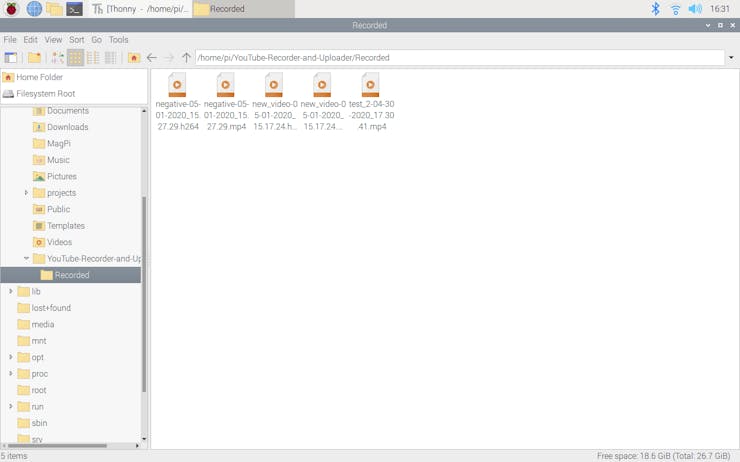Select the Recorded folder in the tree
The width and height of the screenshot is (740, 462).
point(71,275)
